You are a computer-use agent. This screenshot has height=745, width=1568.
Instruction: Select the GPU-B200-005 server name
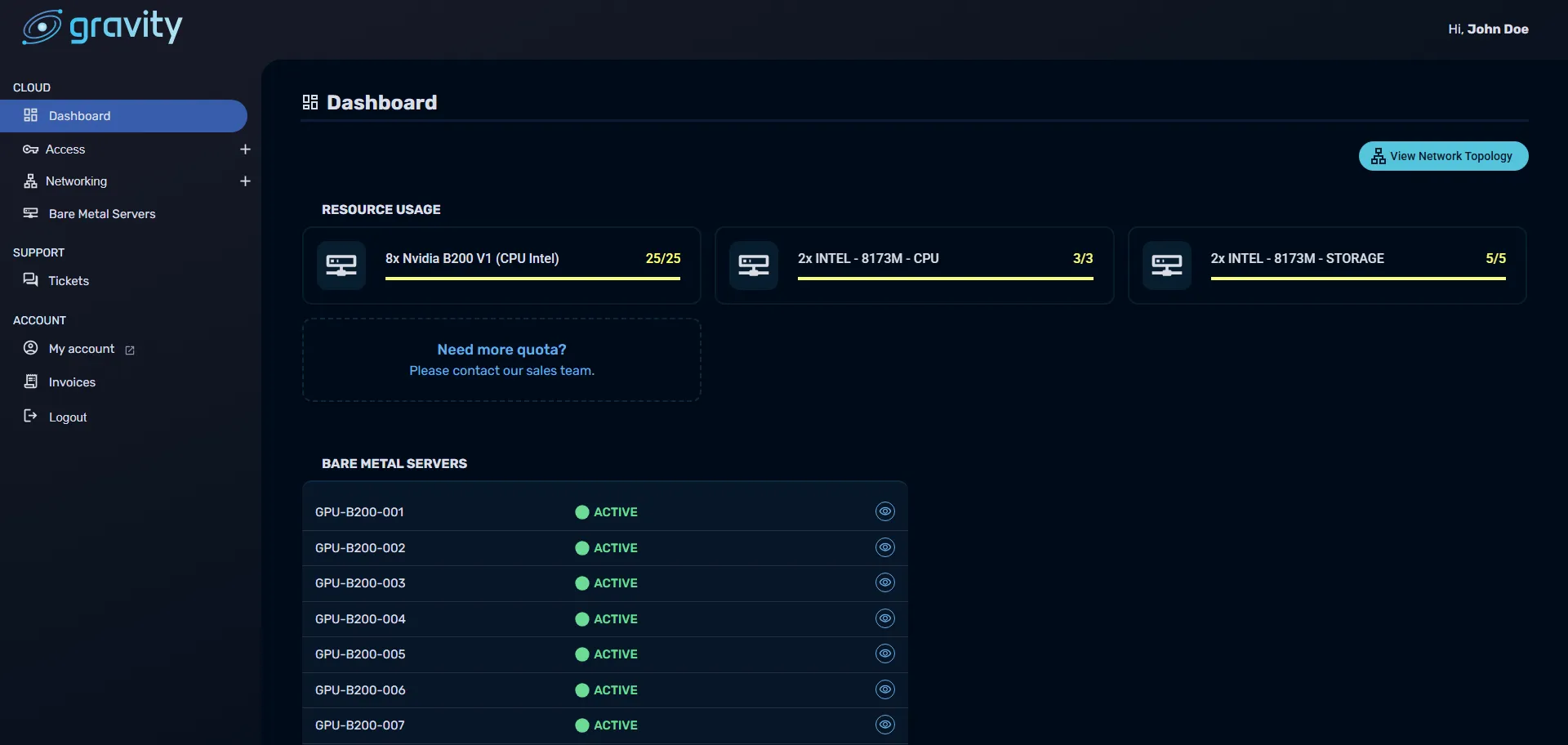coord(360,654)
